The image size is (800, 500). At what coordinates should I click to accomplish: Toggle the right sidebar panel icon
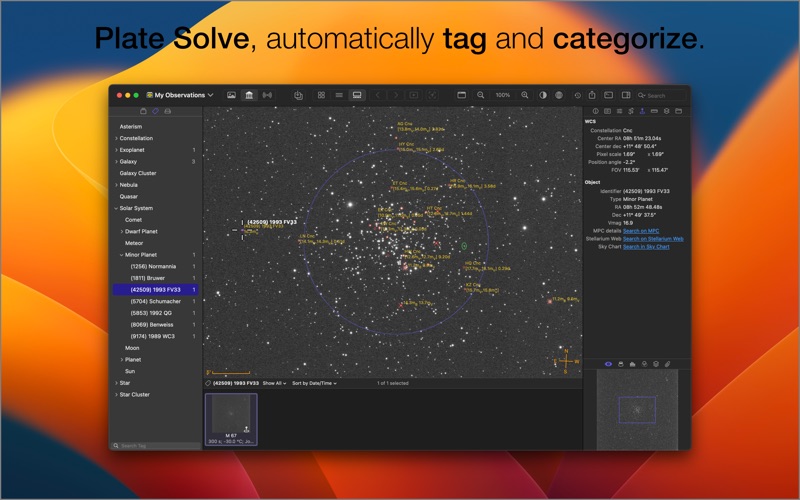point(626,95)
